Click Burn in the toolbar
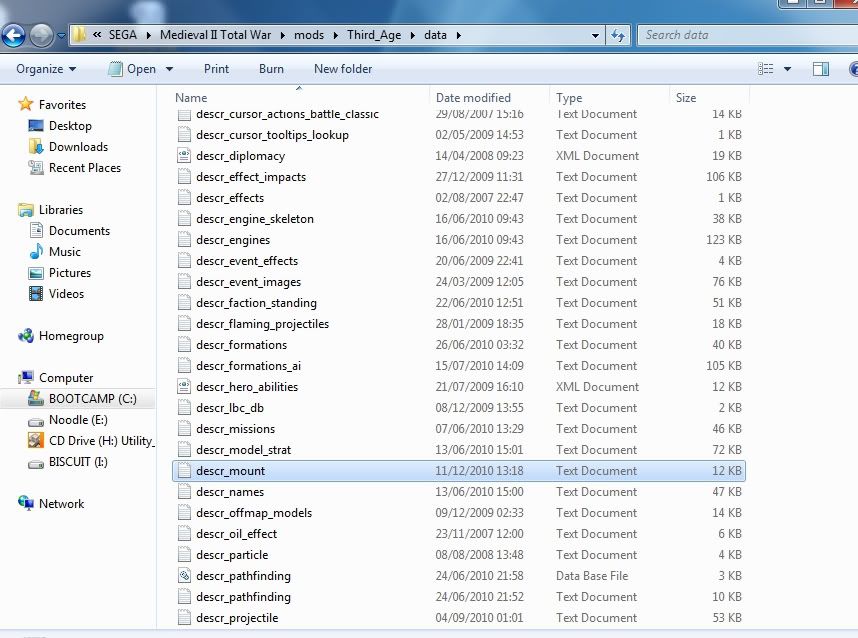 (x=271, y=69)
